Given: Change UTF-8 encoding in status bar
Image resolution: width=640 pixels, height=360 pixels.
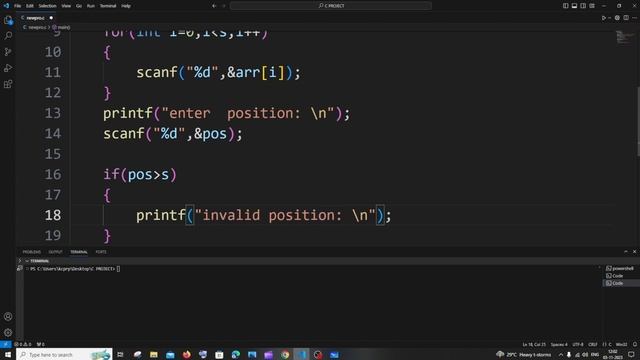Looking at the screenshot, I should (578, 344).
